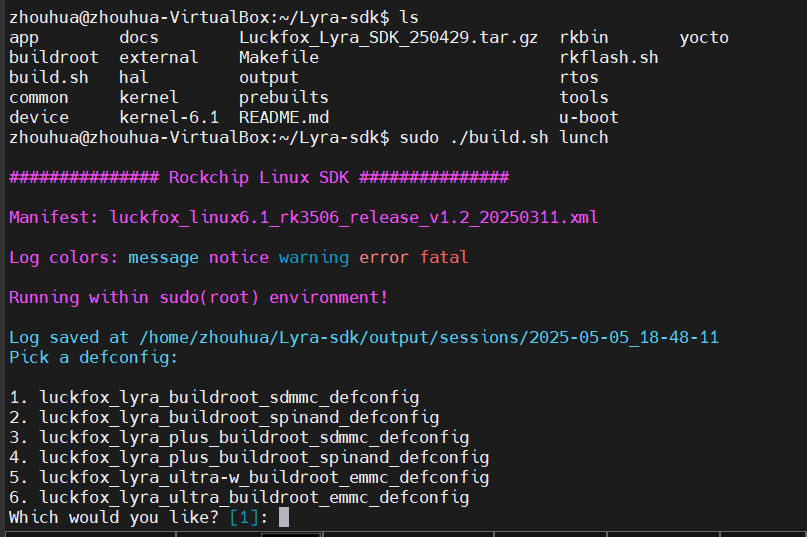Screen dimensions: 807x537
Task: Click the kernel-6.1 directory name
Action: pyautogui.click(x=169, y=117)
